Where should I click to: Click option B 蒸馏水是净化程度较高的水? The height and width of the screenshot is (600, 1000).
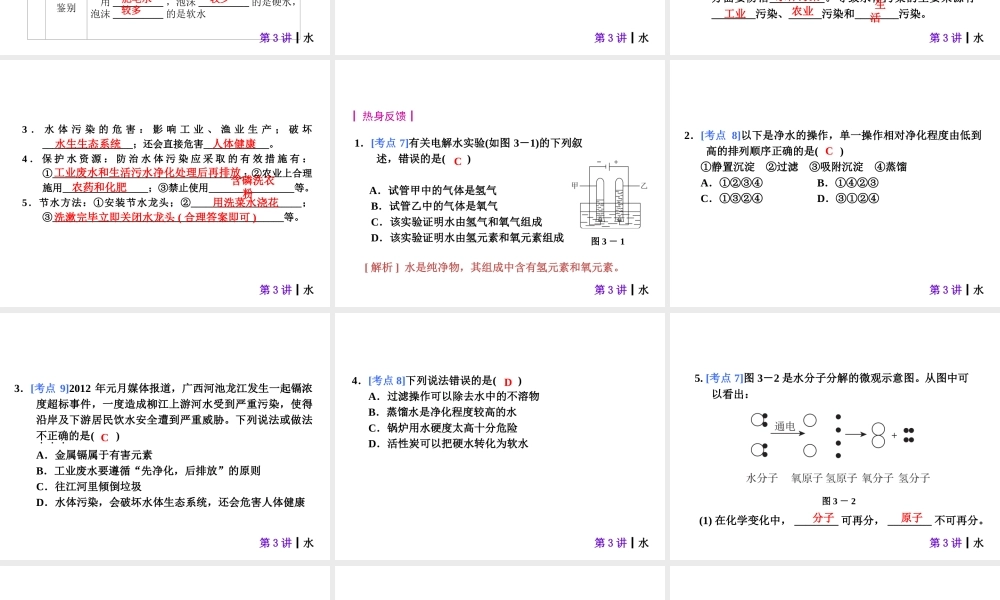(x=442, y=413)
